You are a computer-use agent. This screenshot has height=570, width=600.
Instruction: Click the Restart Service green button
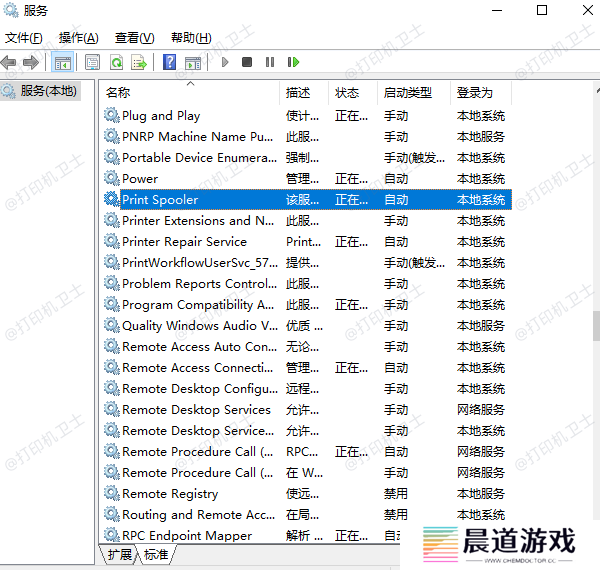tap(293, 62)
